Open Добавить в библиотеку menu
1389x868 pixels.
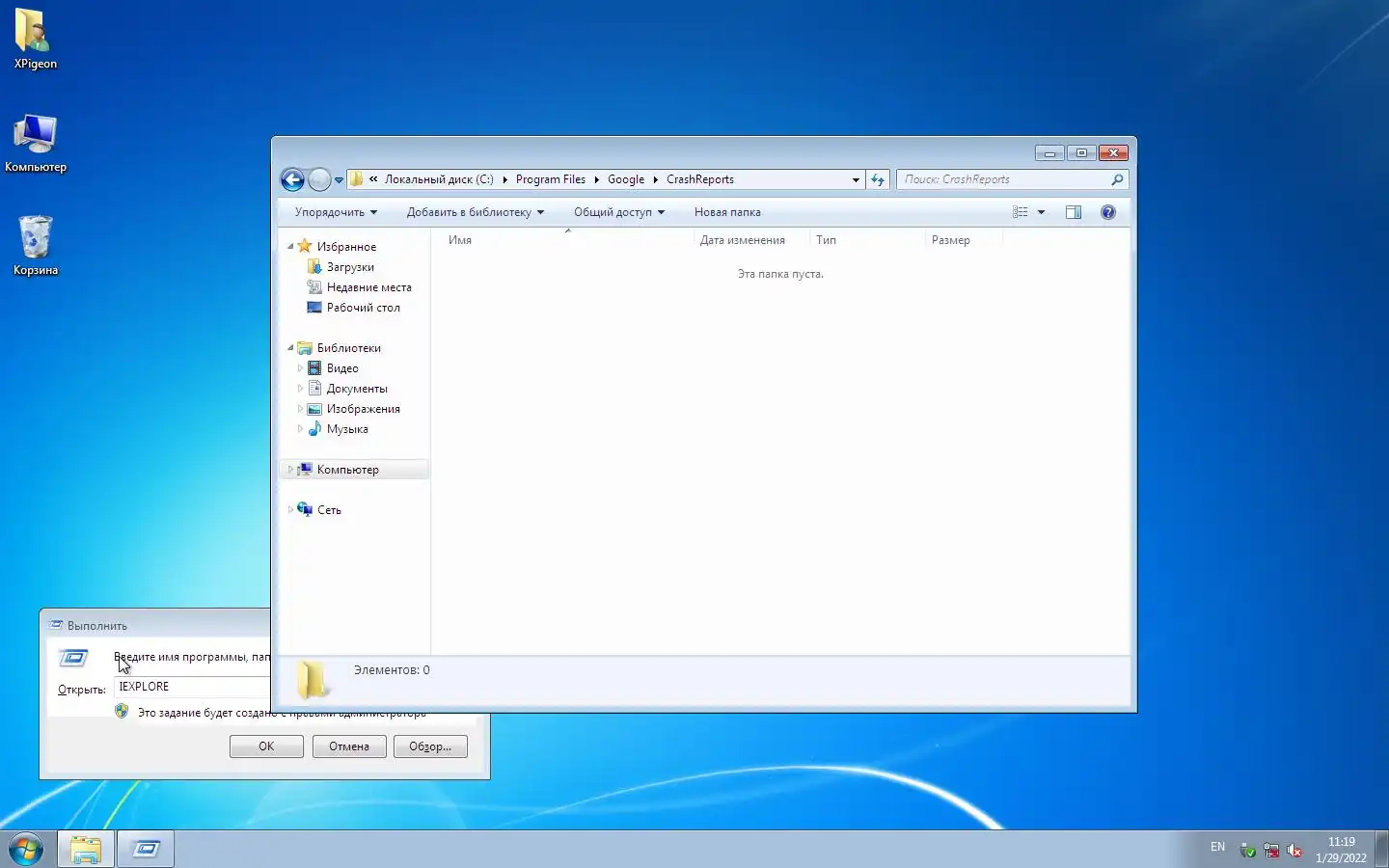(x=476, y=212)
